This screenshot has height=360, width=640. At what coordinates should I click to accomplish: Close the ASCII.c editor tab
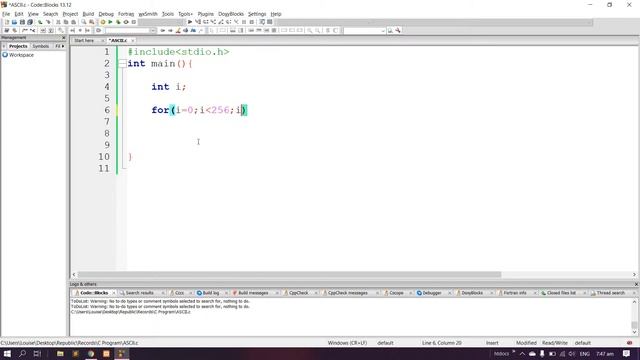coord(133,40)
